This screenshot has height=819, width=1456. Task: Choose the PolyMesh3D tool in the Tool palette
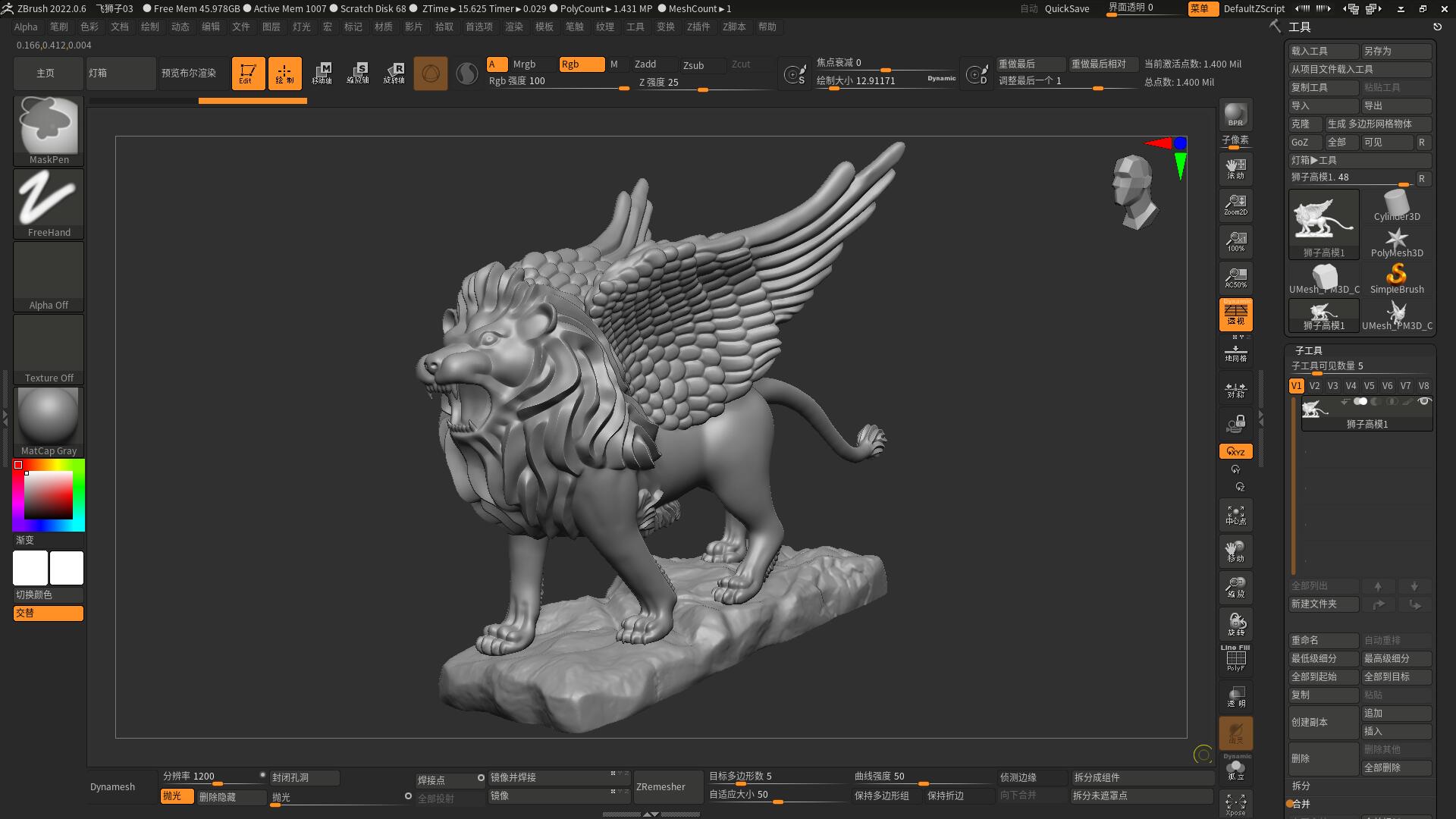(1396, 240)
